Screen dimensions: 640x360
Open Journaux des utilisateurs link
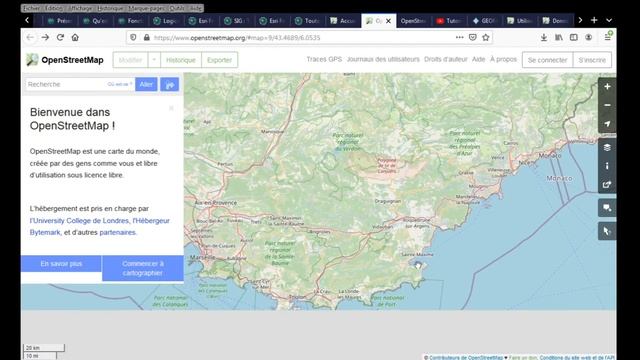[x=383, y=59]
